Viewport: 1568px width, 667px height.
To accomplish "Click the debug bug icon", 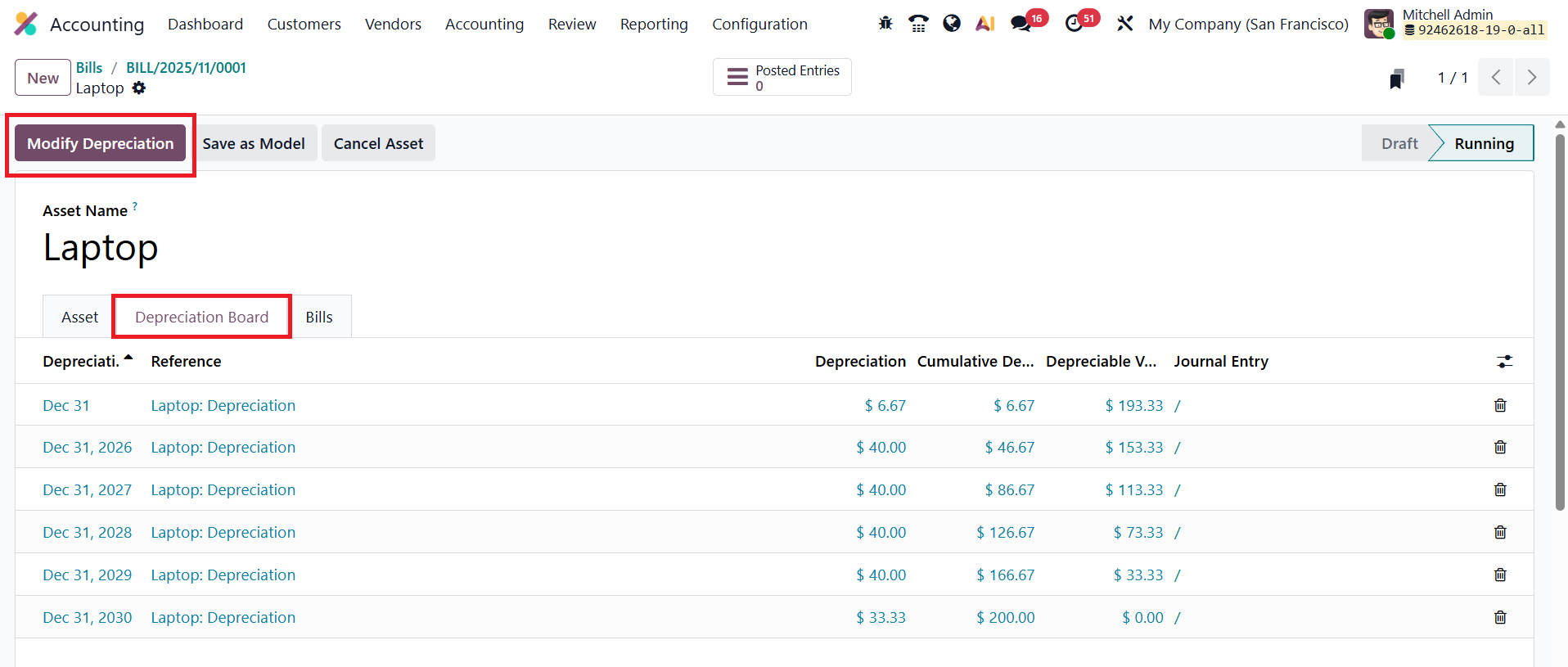I will pos(885,24).
